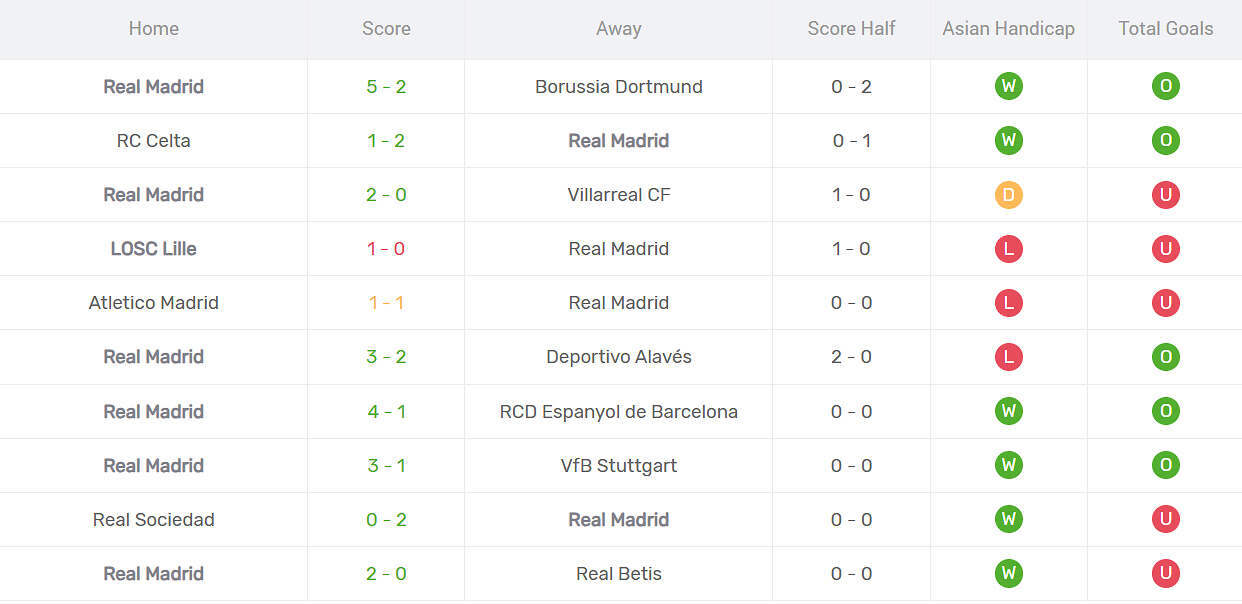This screenshot has width=1242, height=604.
Task: Click the L icon on the Deportivo Alavés row
Action: (x=1009, y=357)
